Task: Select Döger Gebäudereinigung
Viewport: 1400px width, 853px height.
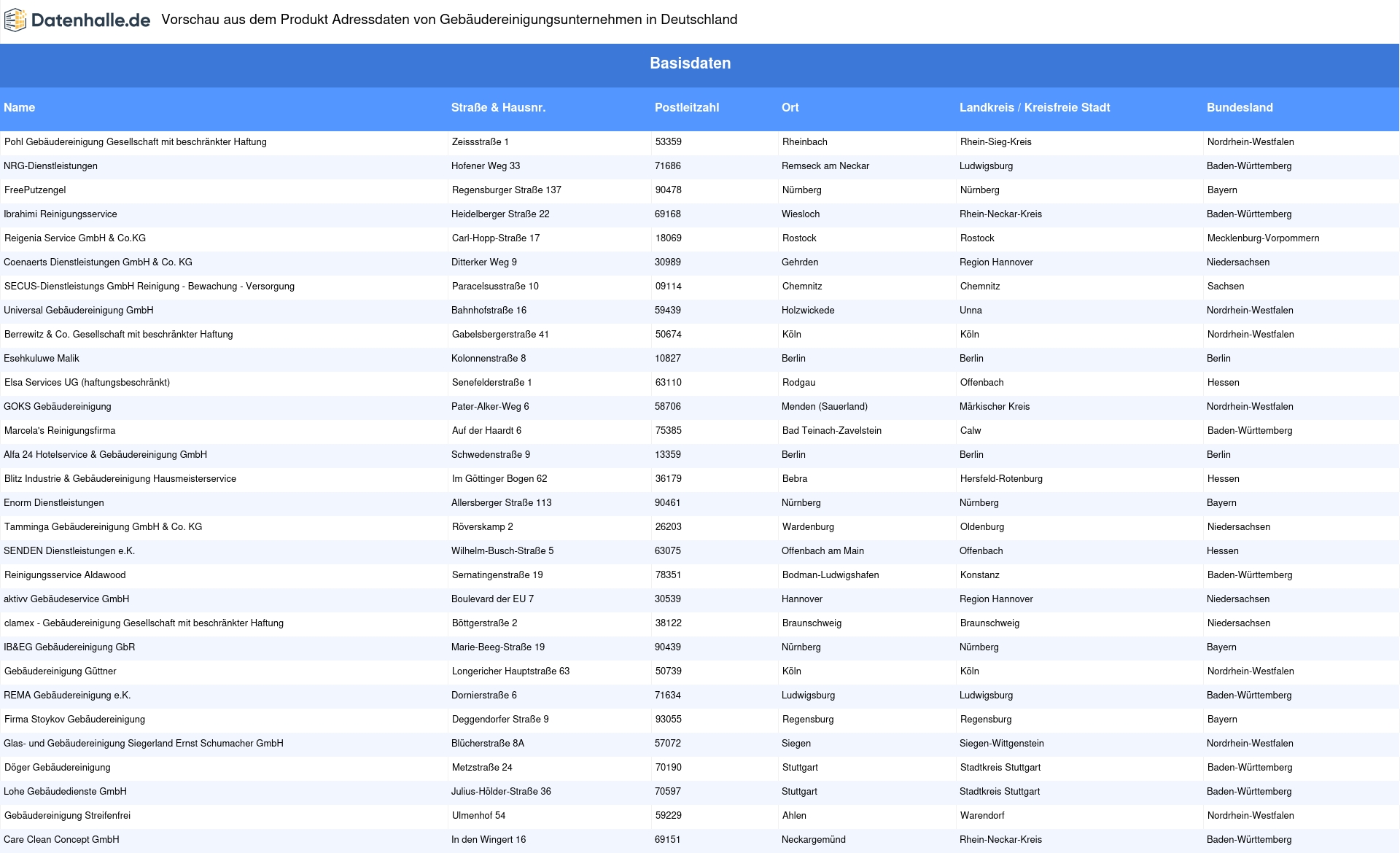Action: pos(58,768)
